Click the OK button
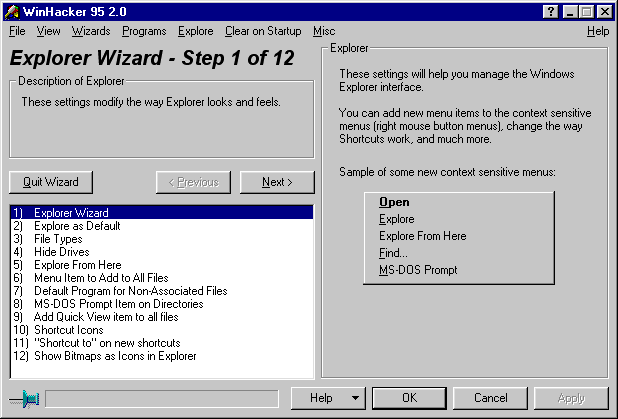This screenshot has width=618, height=419. (410, 398)
